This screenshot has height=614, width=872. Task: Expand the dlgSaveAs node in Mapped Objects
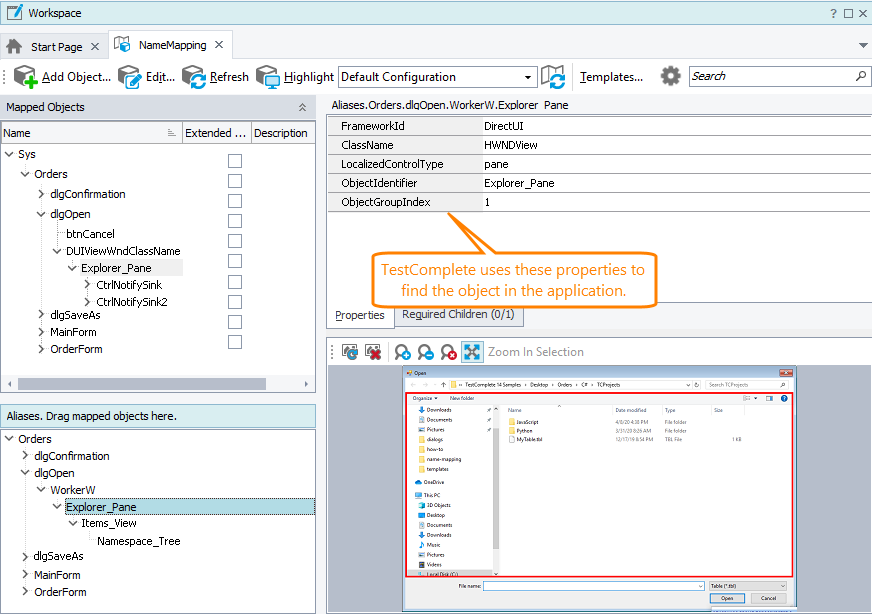point(41,315)
